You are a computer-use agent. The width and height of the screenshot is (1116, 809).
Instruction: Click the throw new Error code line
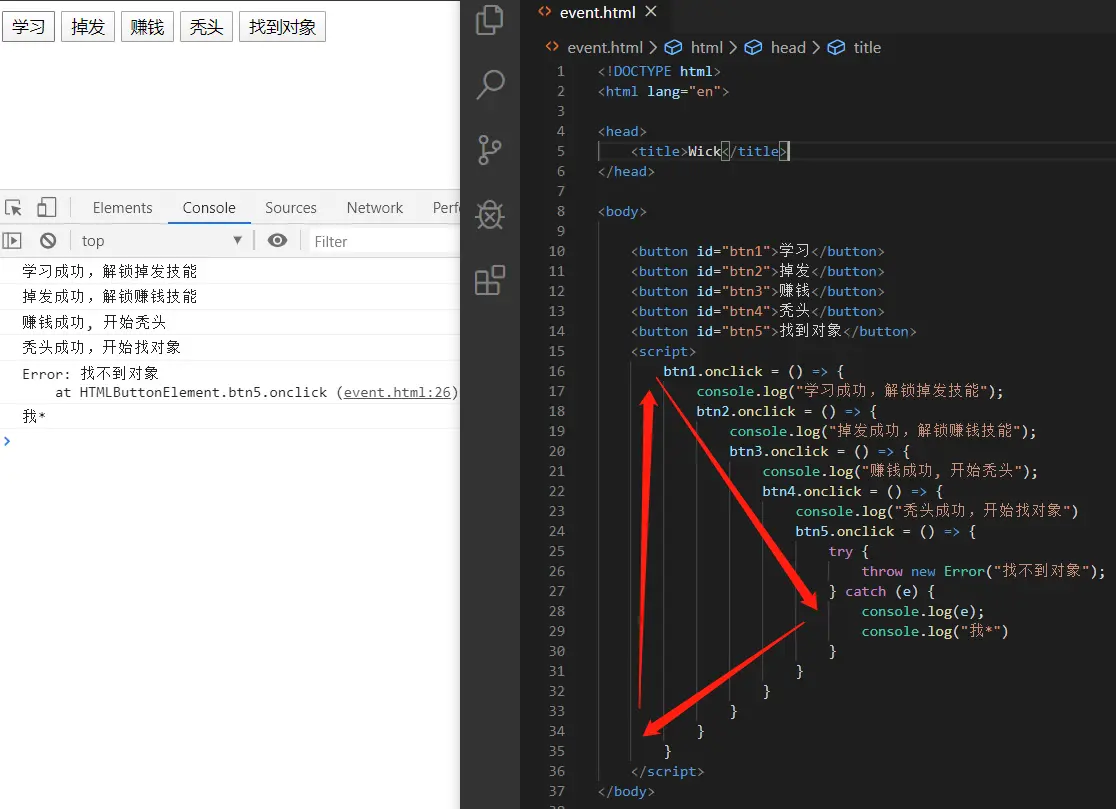tap(983, 571)
